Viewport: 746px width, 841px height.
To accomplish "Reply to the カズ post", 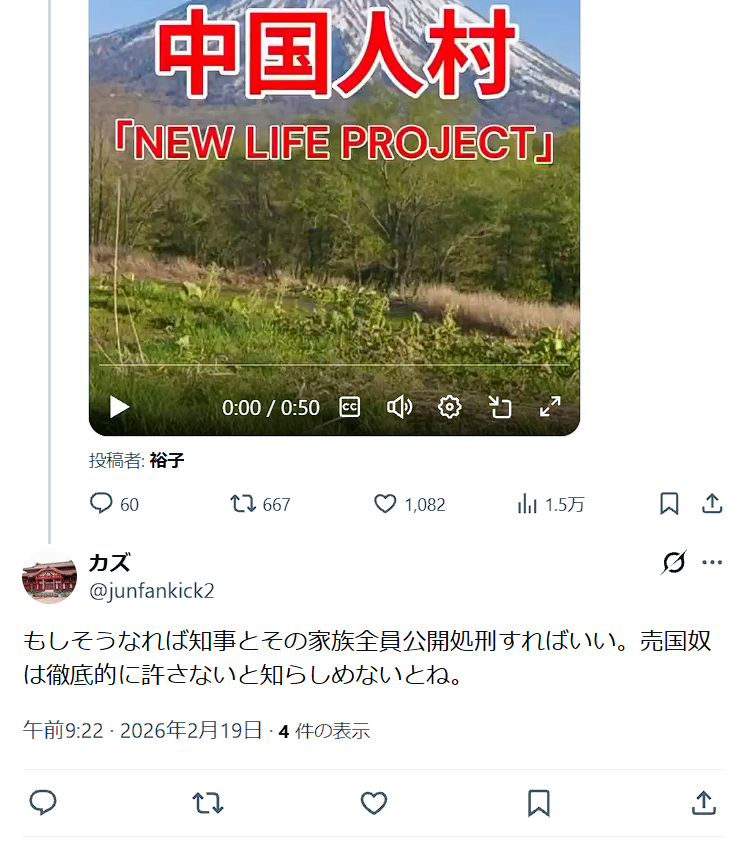I will (43, 803).
